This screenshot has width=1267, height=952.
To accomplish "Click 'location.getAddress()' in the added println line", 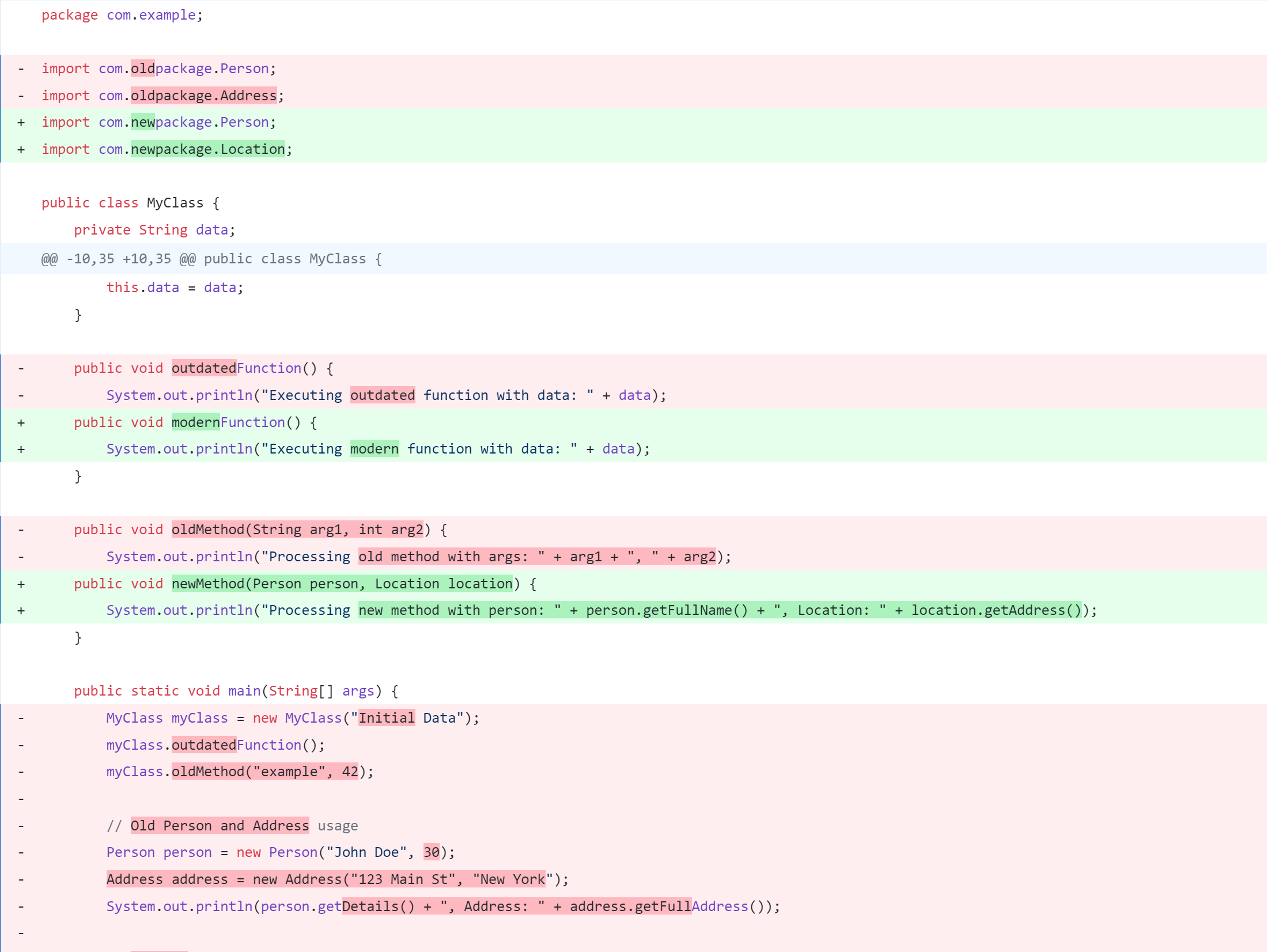I will pos(996,610).
